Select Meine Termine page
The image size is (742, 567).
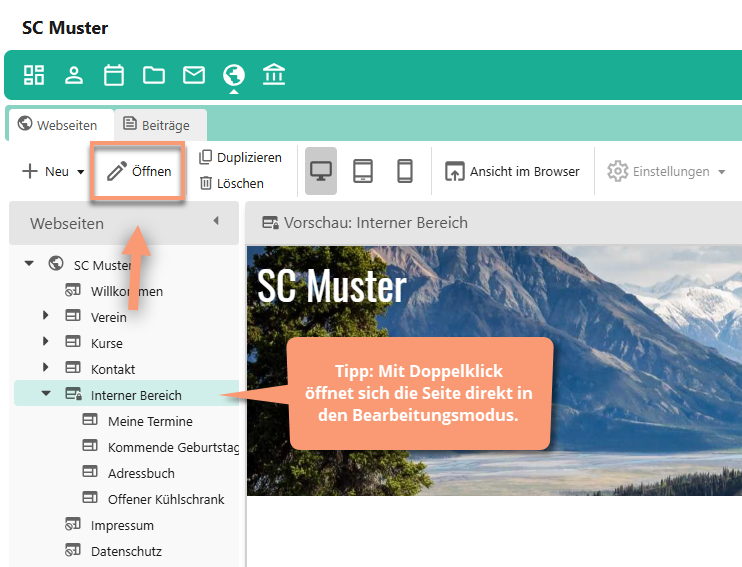tap(150, 421)
